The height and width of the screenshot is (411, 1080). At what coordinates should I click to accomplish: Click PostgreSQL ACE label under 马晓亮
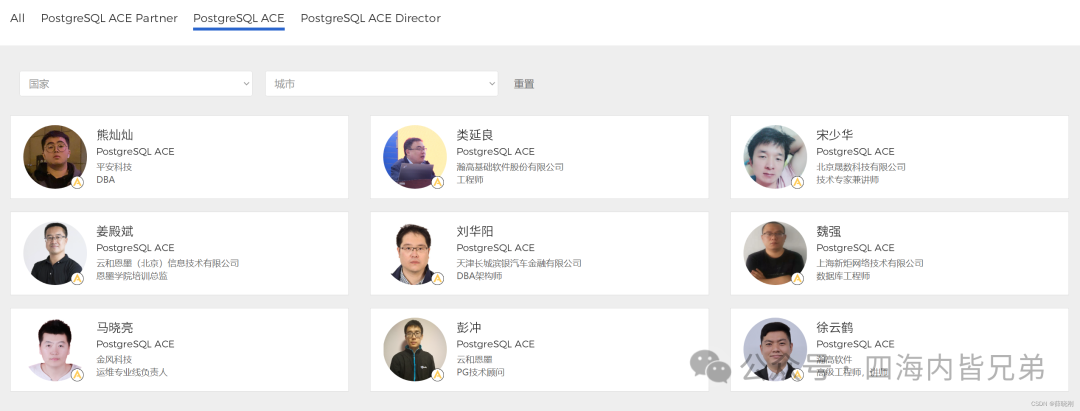click(x=135, y=344)
